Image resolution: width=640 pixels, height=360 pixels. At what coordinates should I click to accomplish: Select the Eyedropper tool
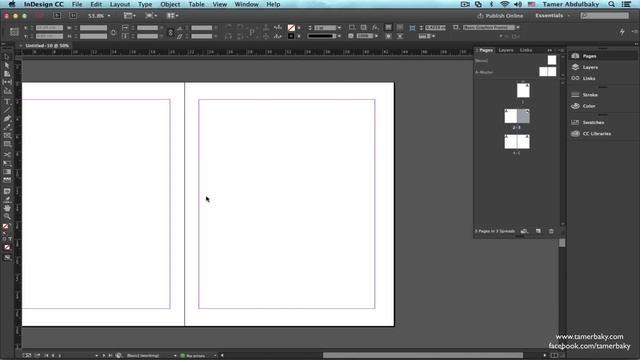pos(7,200)
